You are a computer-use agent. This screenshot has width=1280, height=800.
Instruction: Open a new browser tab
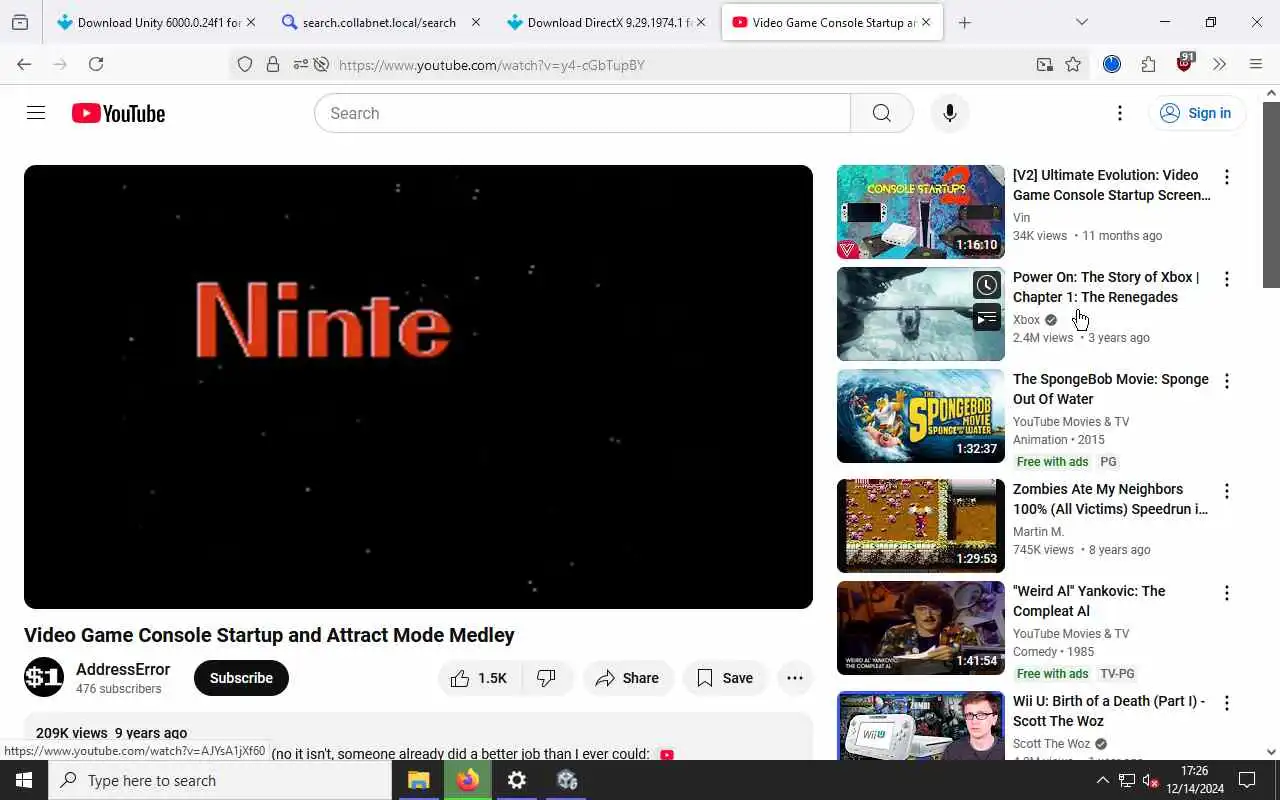coord(964,22)
